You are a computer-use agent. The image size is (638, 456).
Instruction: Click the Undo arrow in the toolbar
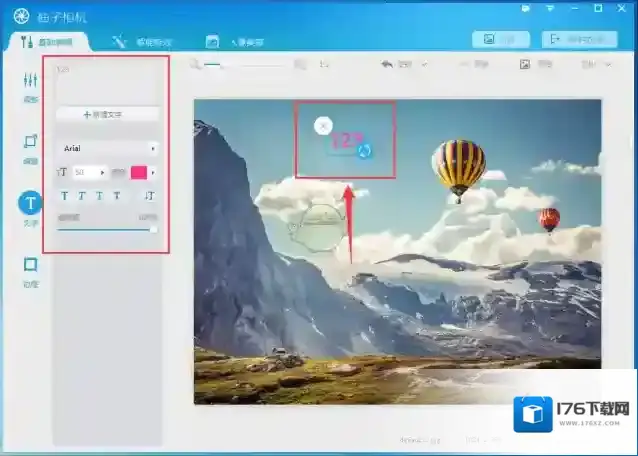[388, 64]
